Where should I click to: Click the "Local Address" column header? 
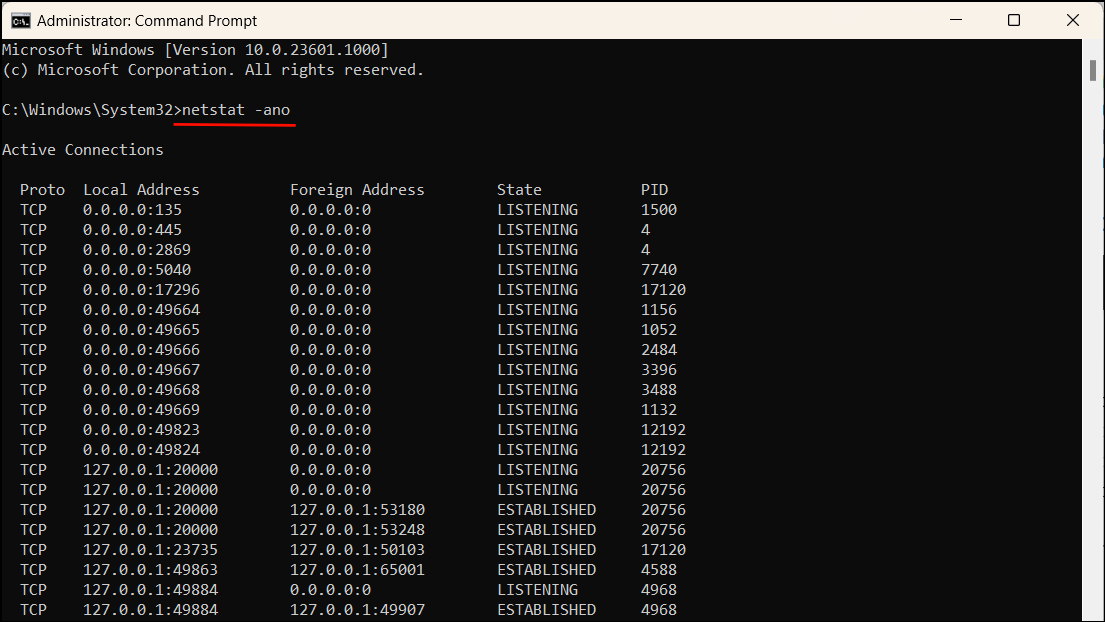pyautogui.click(x=141, y=190)
